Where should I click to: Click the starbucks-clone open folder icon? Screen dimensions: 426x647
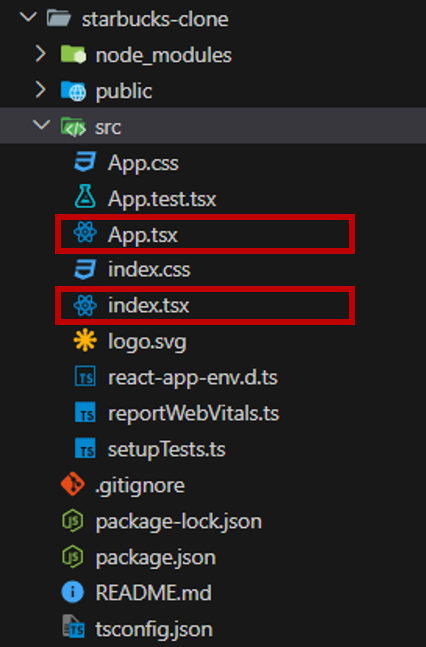click(58, 19)
